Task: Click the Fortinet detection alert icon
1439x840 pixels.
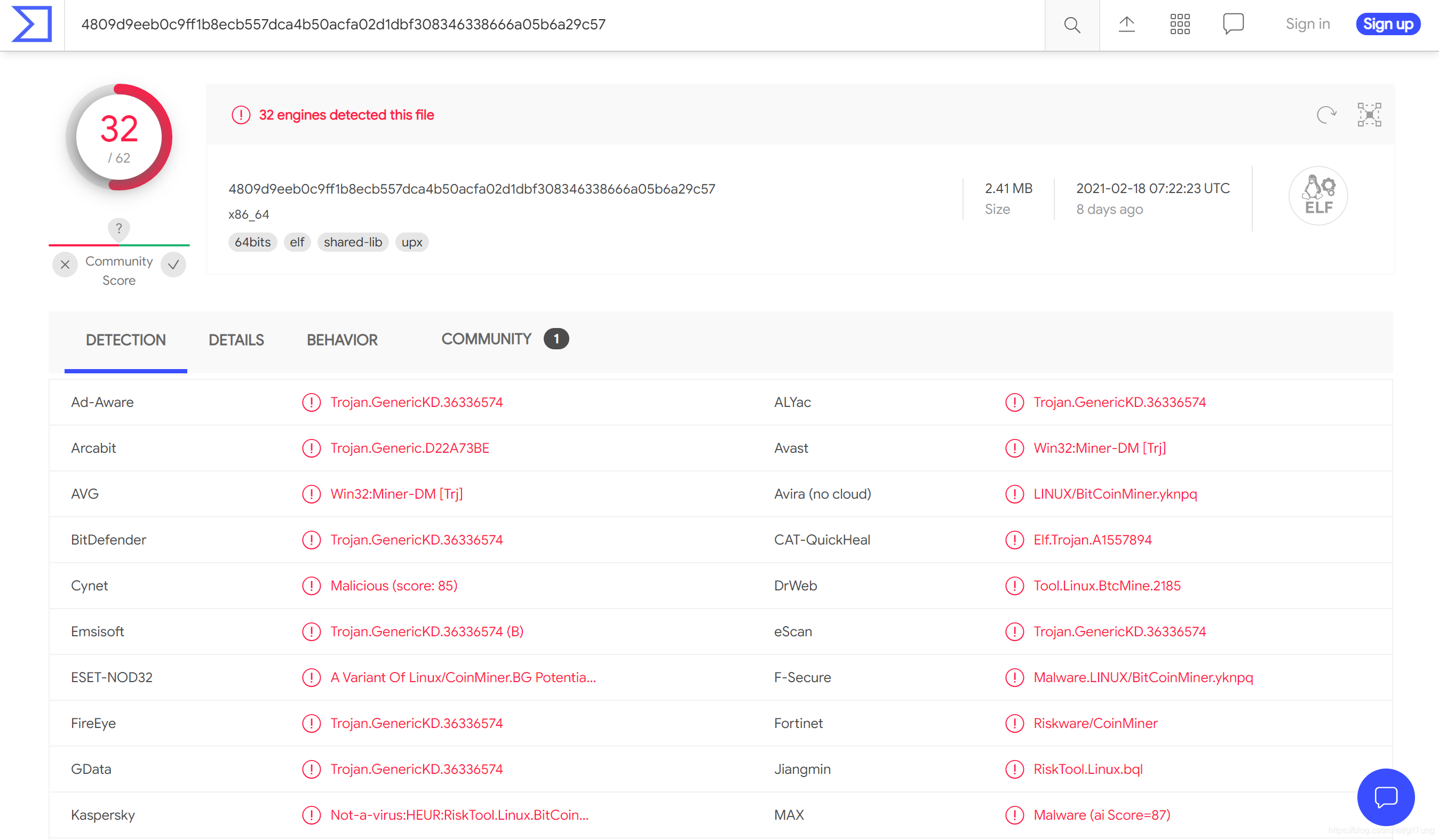Action: pos(1014,723)
